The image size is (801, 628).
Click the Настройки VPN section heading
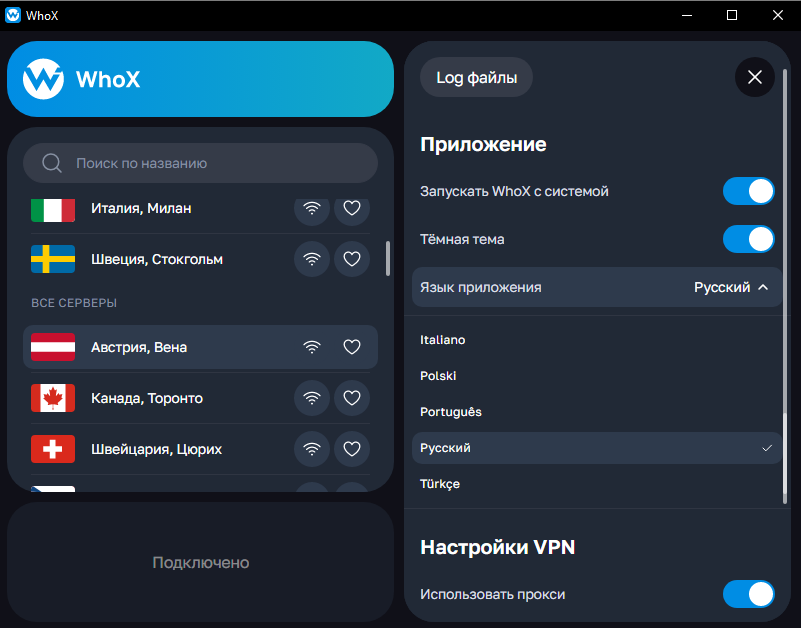(x=498, y=547)
